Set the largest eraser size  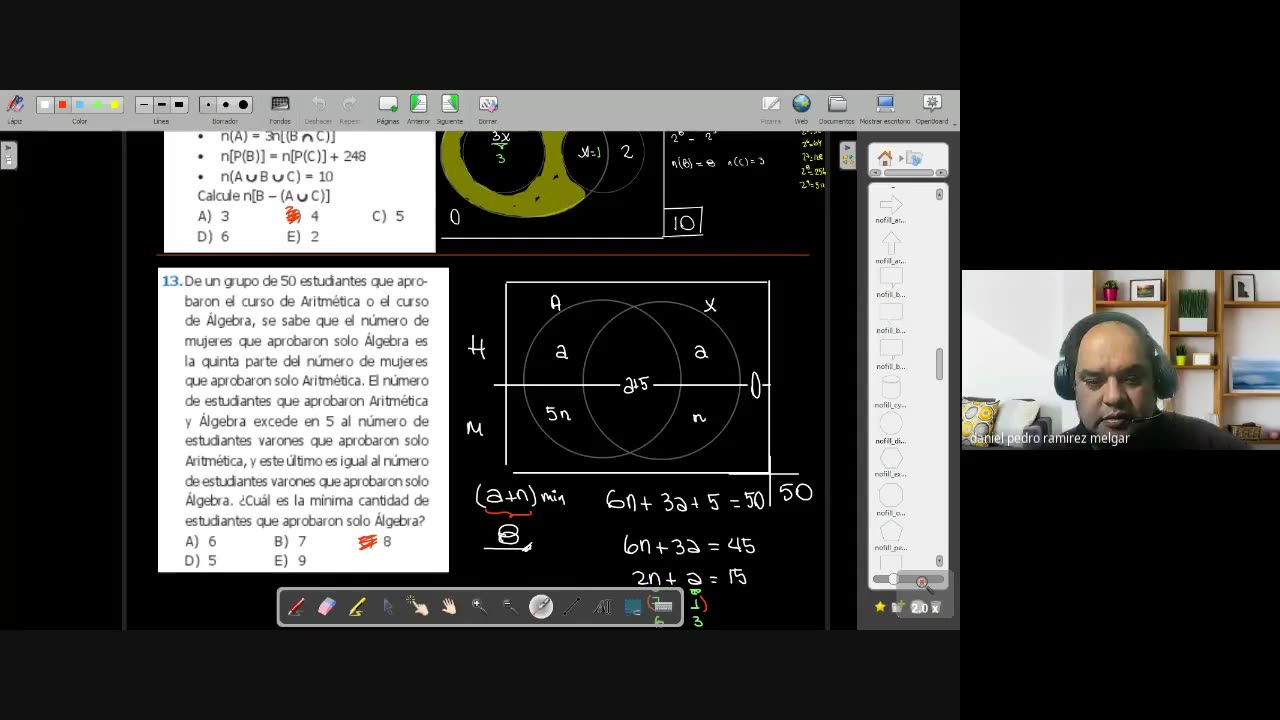[x=243, y=105]
